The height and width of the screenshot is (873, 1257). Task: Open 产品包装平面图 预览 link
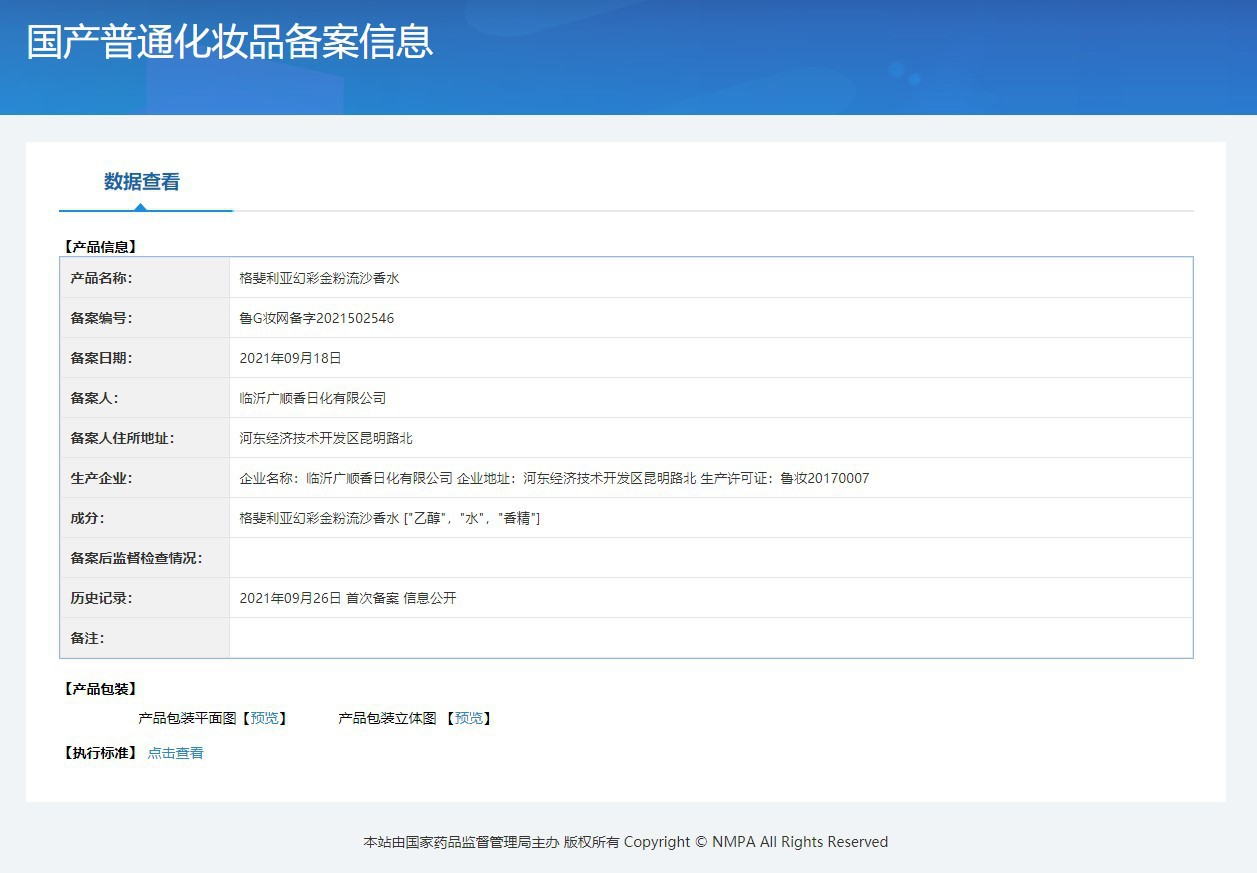(x=265, y=718)
